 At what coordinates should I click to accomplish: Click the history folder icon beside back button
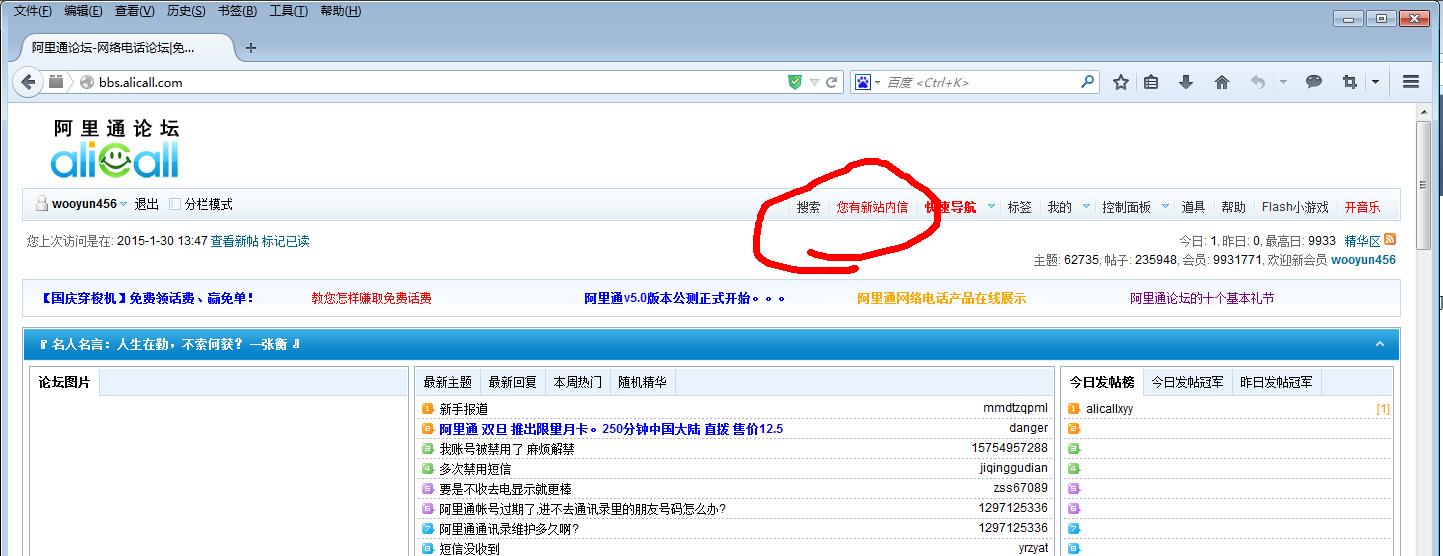click(57, 82)
